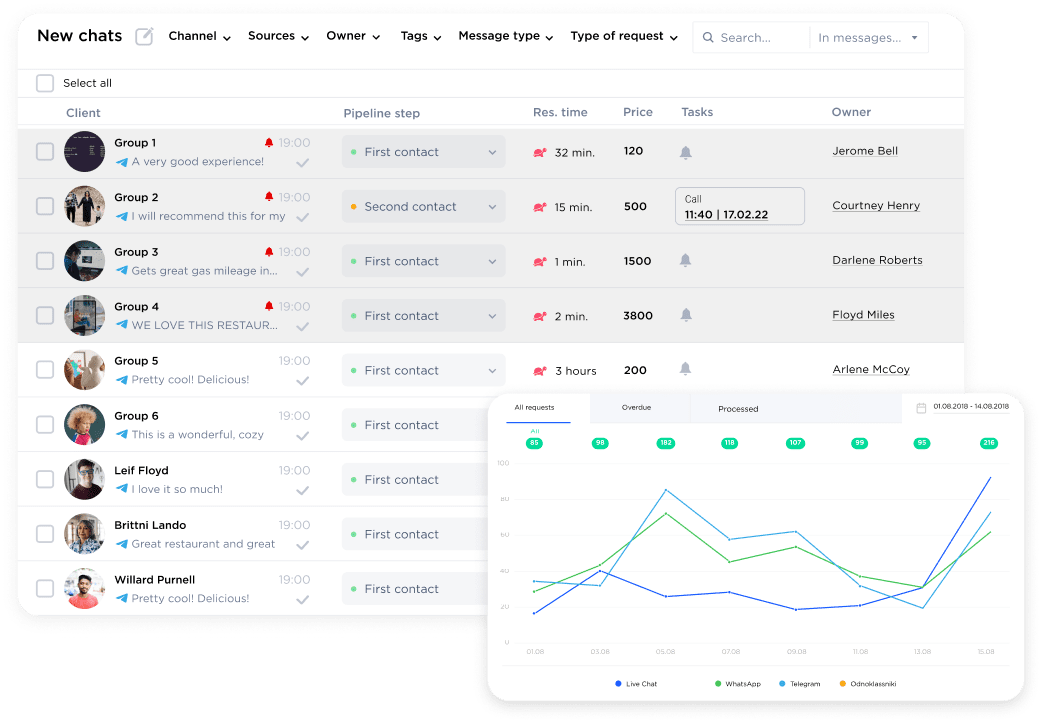Check the Group 2 row checkbox
The height and width of the screenshot is (722, 1041).
coord(45,206)
